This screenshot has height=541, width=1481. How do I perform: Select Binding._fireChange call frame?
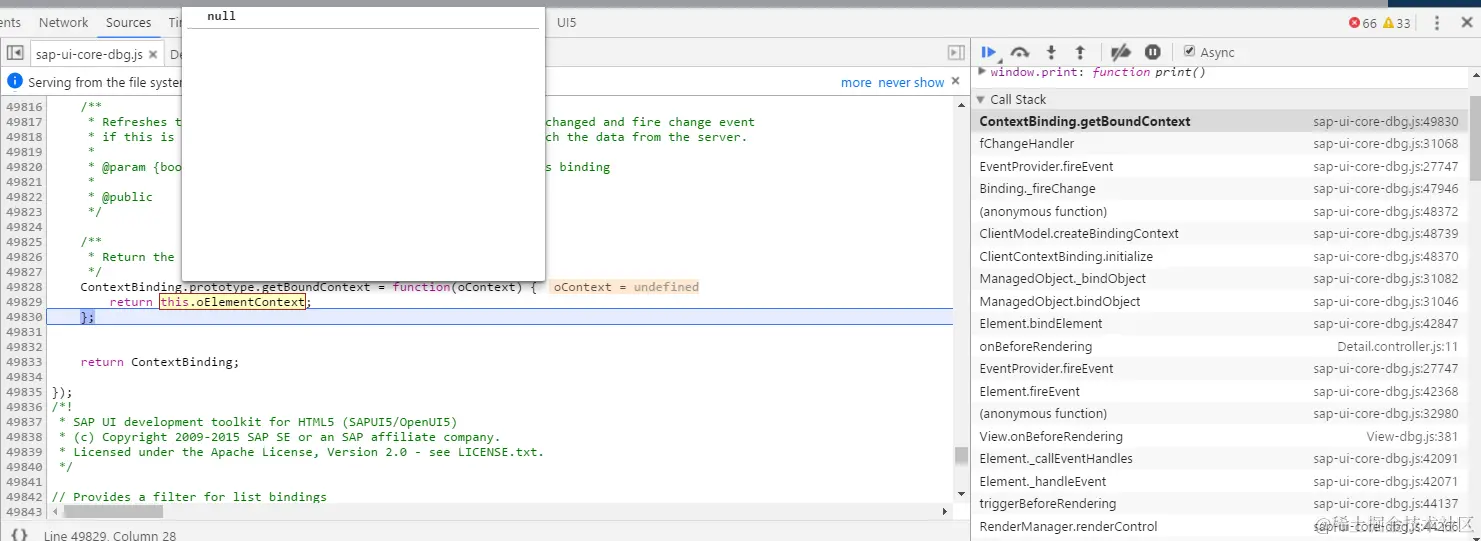coord(1219,189)
